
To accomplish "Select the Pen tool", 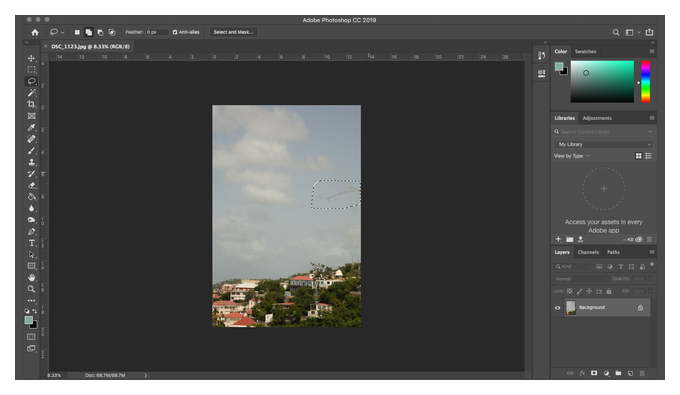I will point(32,231).
